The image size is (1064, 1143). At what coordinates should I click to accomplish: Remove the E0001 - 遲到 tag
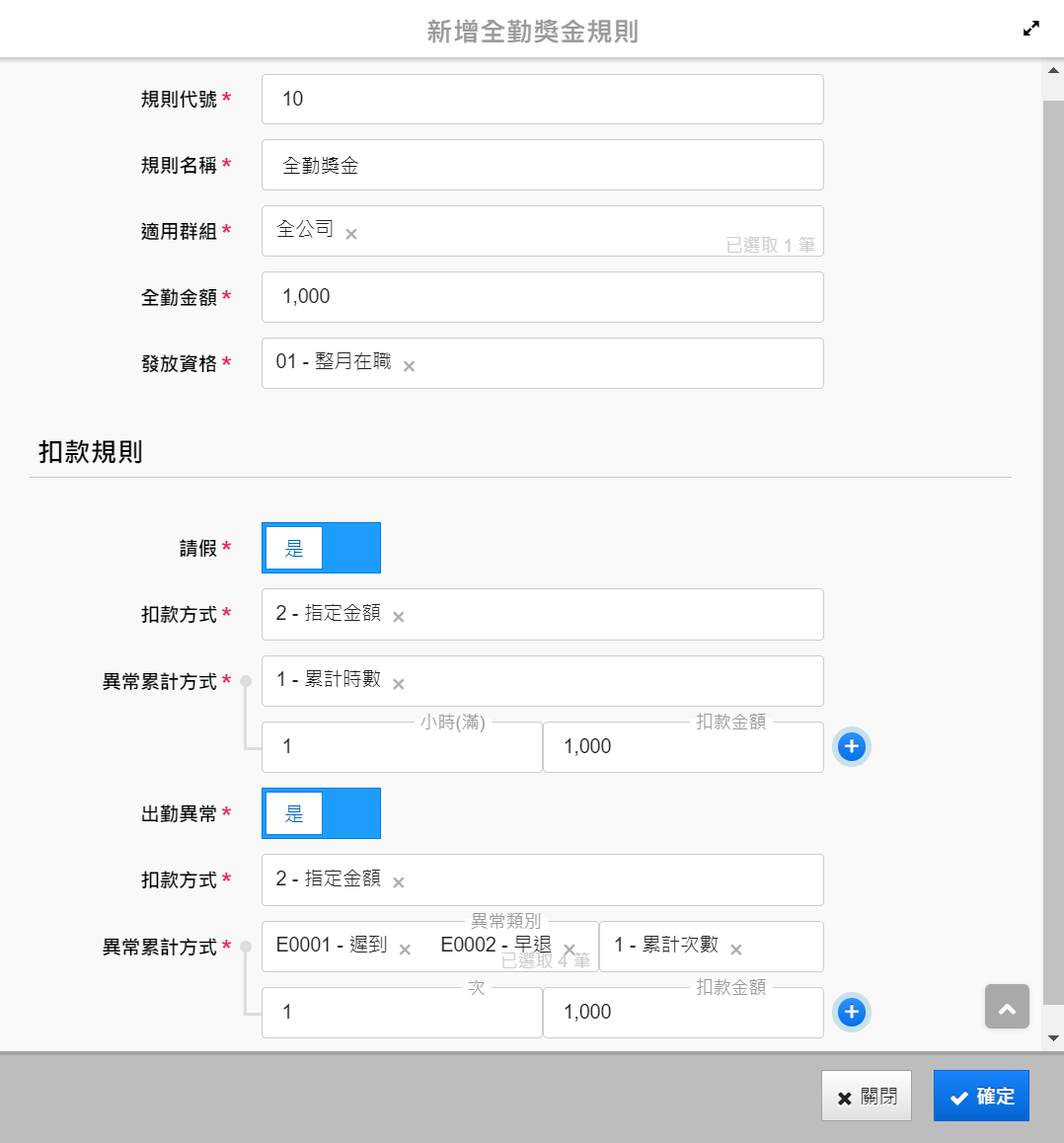(x=405, y=950)
